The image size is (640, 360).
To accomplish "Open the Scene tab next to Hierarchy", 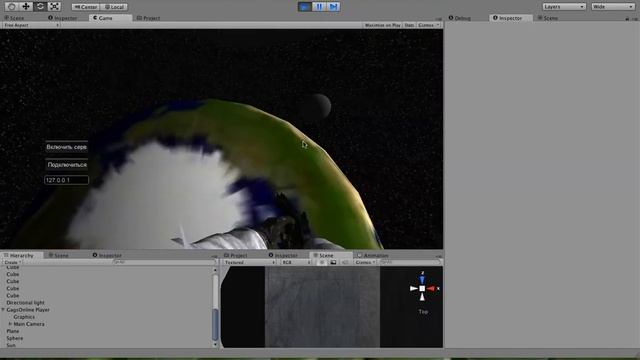I will coord(59,256).
